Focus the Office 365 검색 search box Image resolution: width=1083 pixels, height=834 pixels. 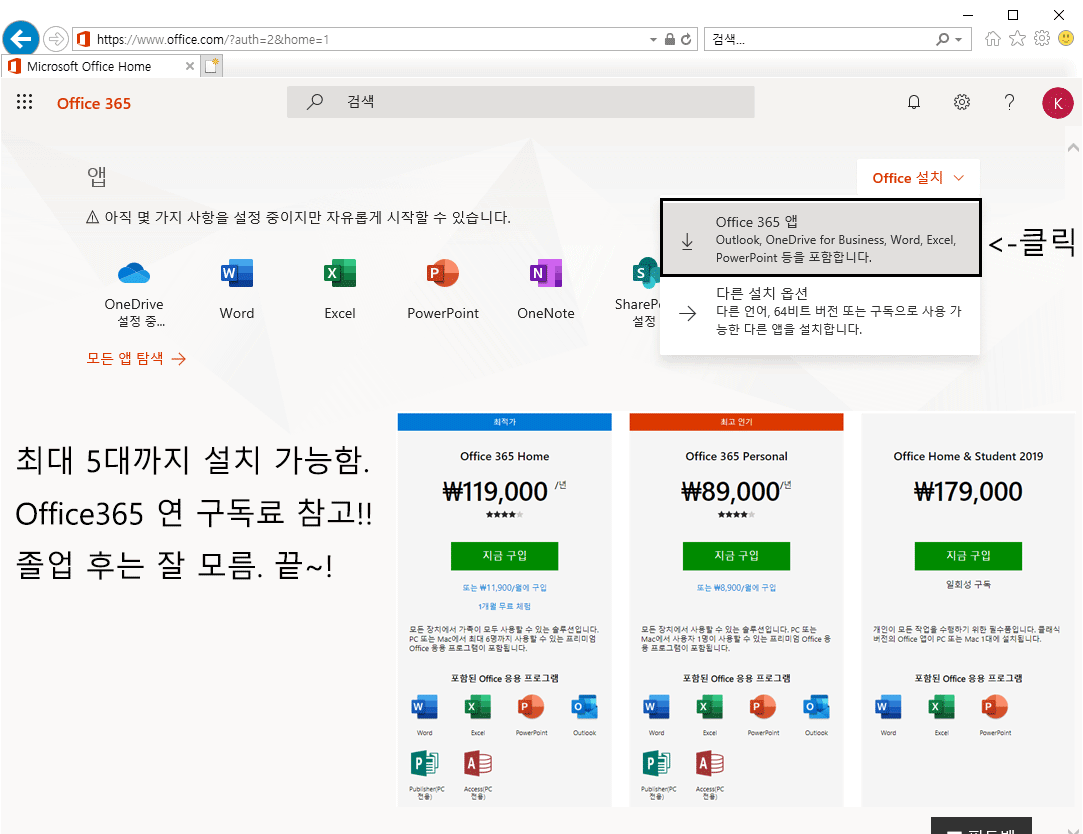coord(521,102)
